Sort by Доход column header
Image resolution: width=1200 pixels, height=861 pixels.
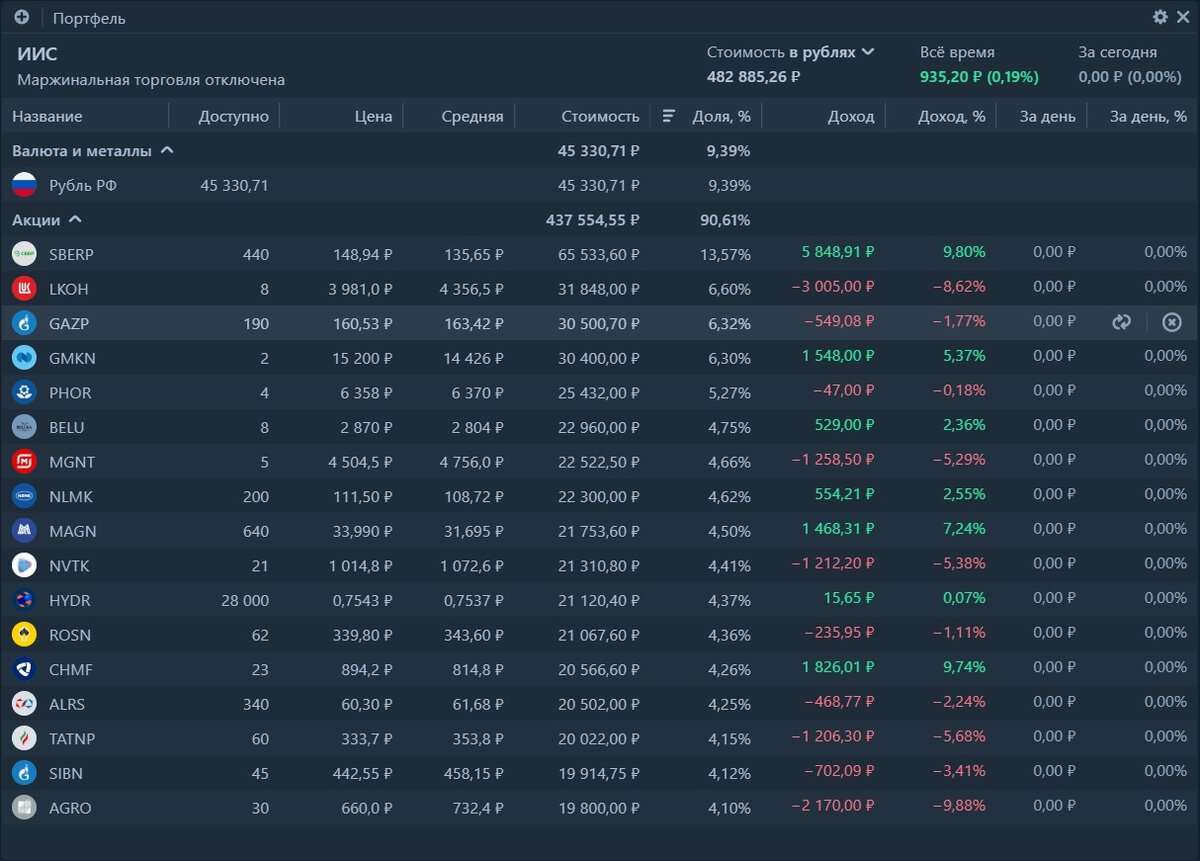tap(851, 116)
